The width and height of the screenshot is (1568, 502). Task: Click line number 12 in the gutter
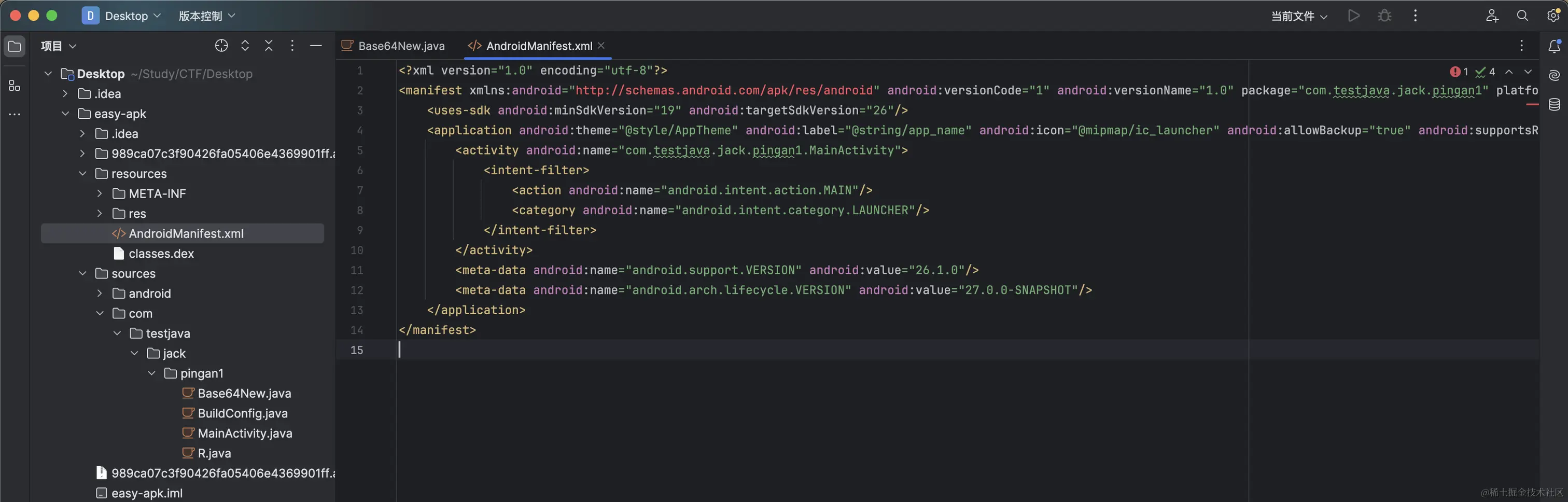click(357, 290)
